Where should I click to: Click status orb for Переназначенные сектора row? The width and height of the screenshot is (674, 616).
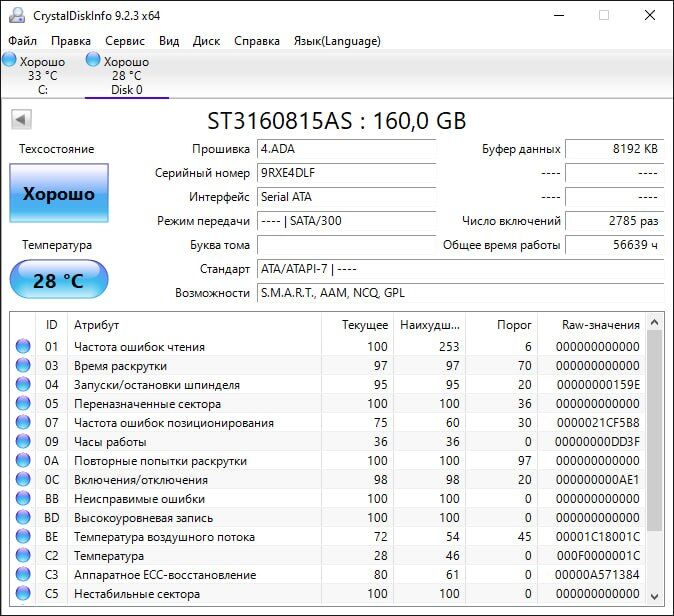(23, 404)
